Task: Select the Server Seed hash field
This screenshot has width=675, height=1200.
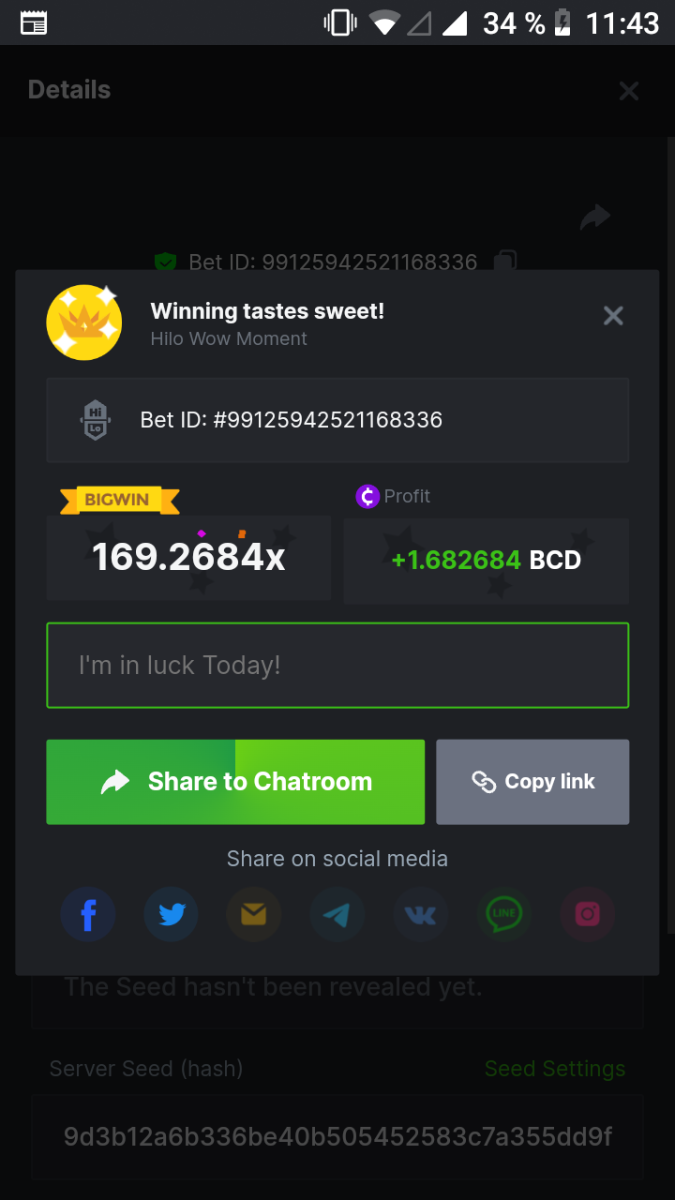Action: [338, 1137]
